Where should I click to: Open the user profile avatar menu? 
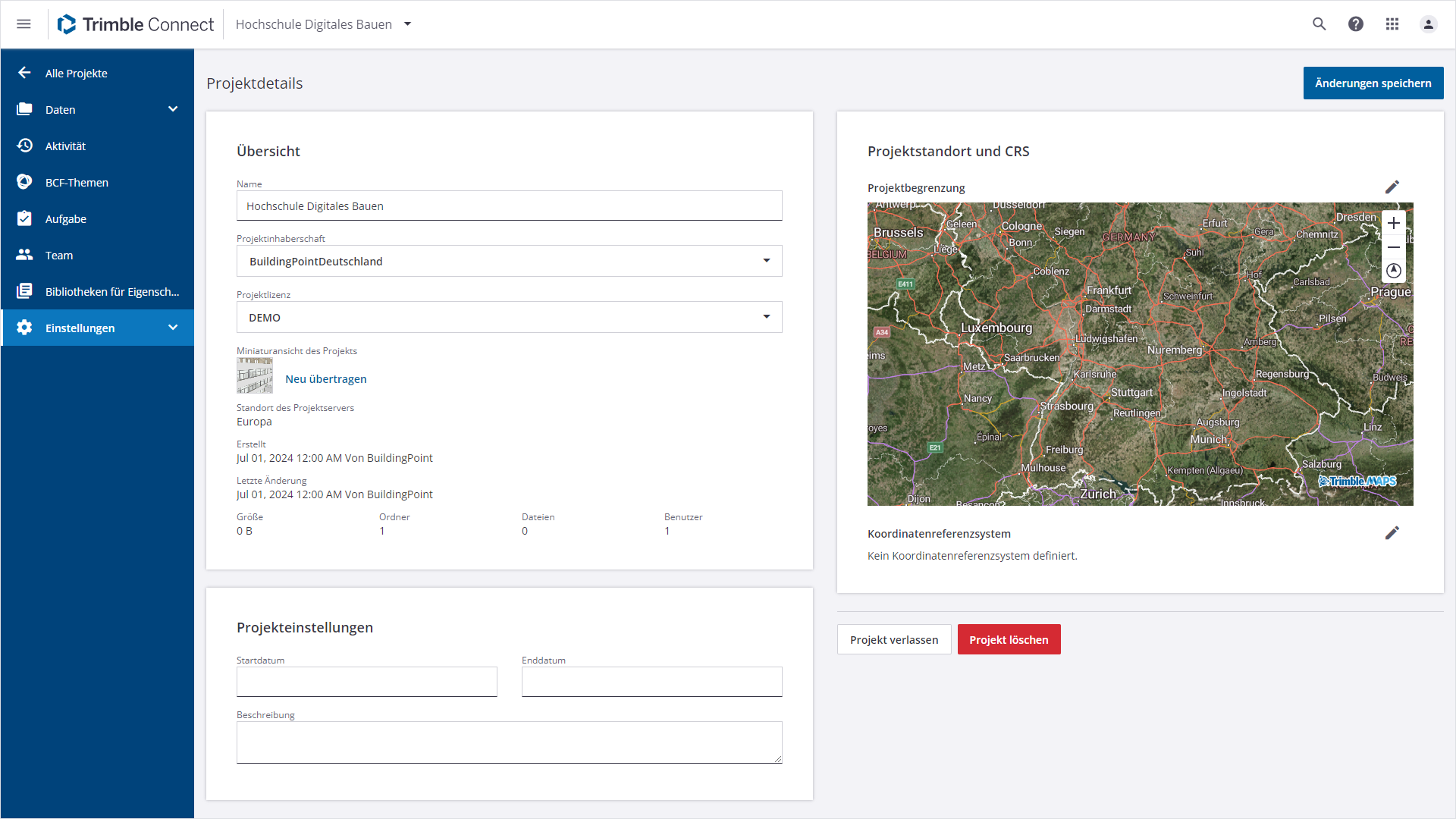pos(1429,24)
